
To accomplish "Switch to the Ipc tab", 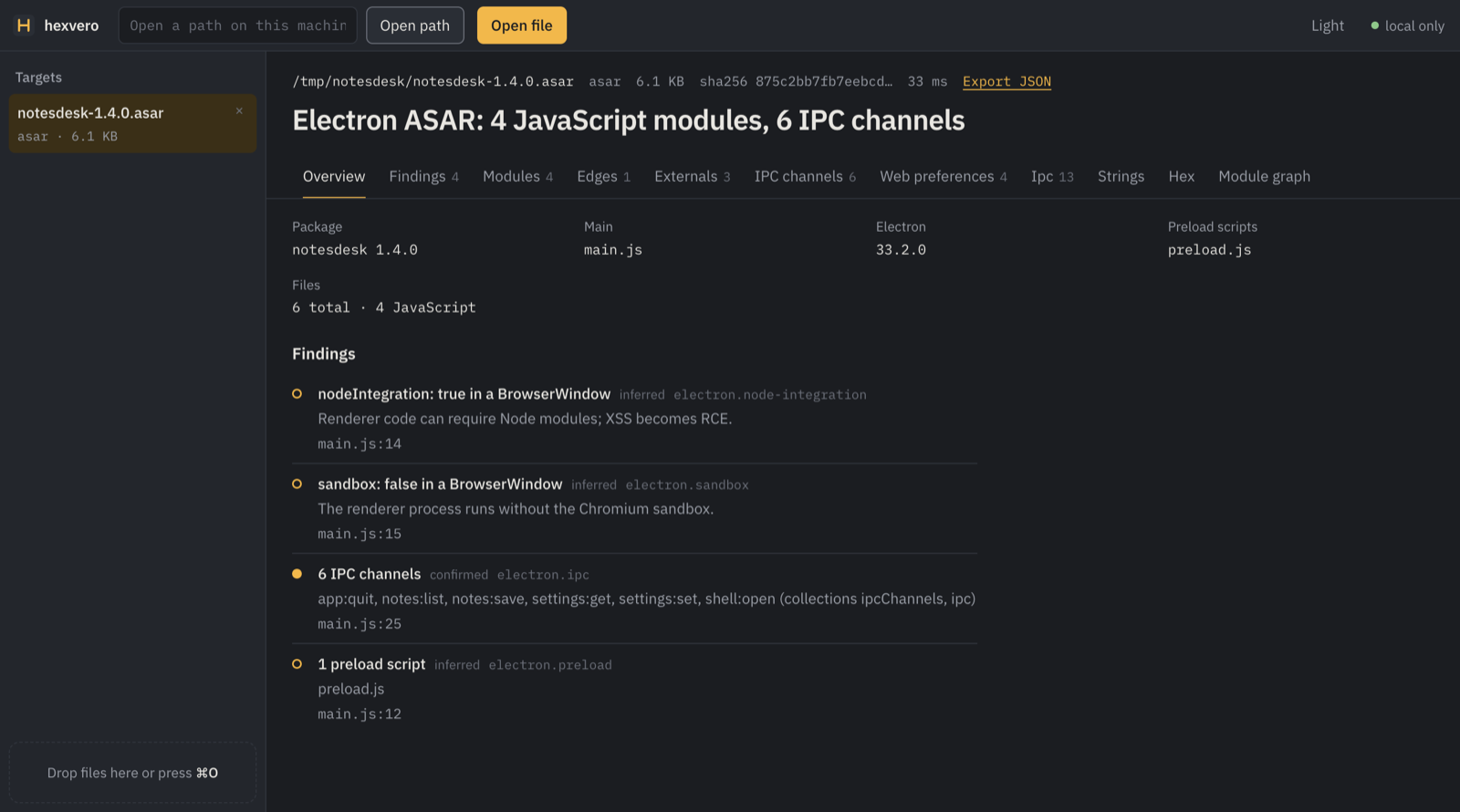I will 1052,176.
